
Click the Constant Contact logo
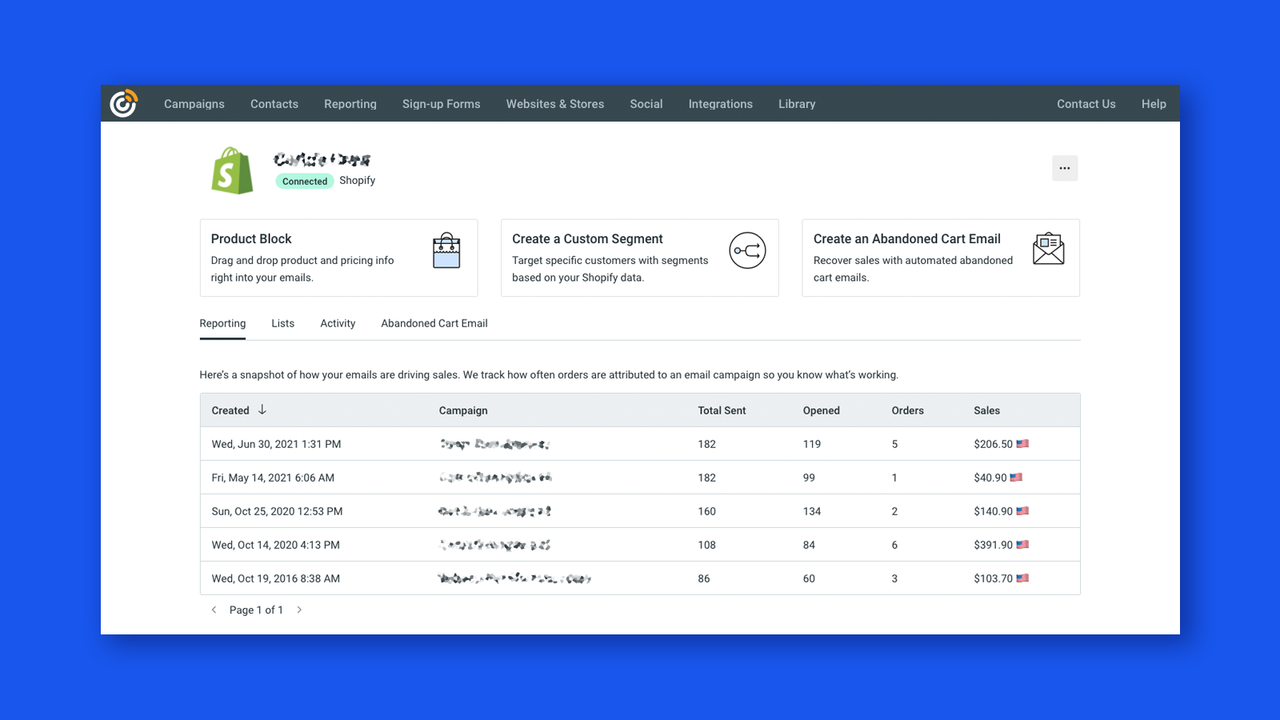[x=123, y=103]
